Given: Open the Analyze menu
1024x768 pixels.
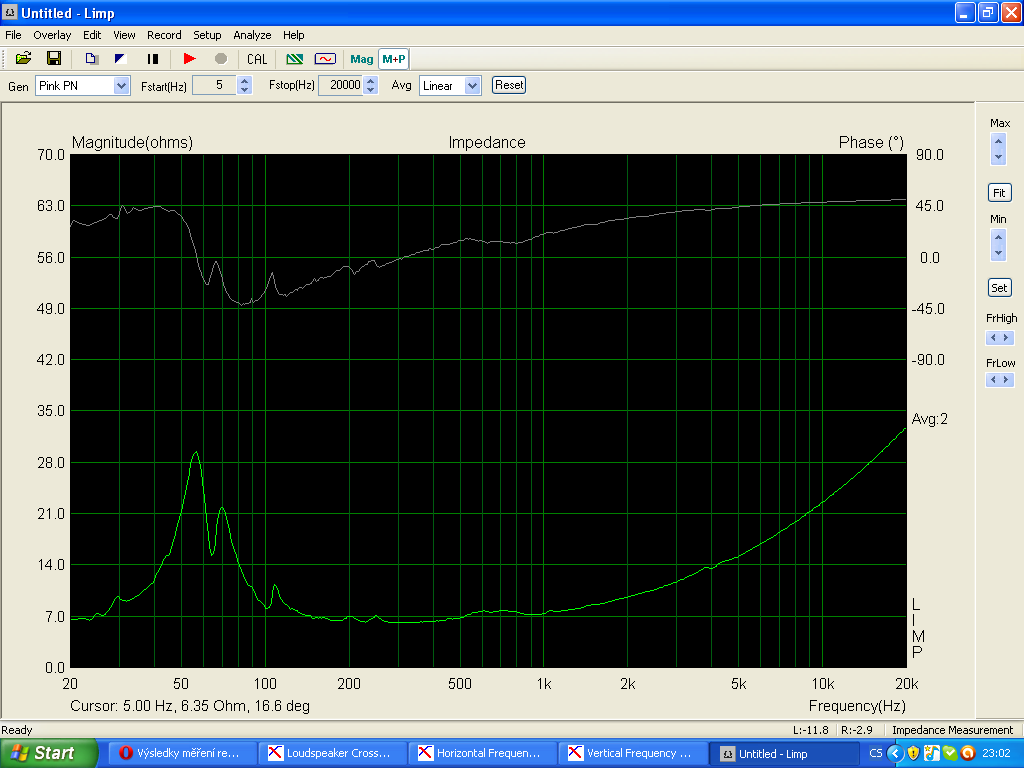Looking at the screenshot, I should pos(252,35).
